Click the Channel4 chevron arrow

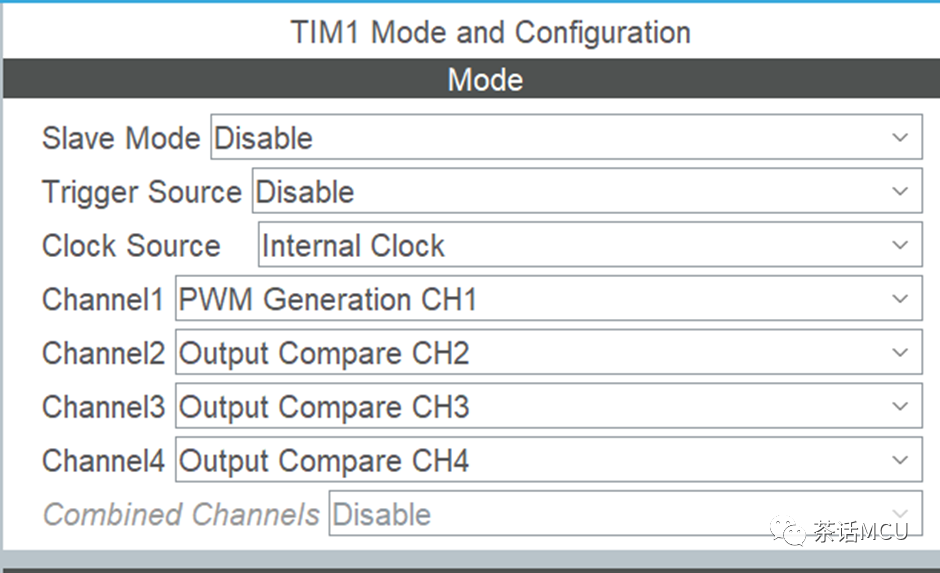900,460
